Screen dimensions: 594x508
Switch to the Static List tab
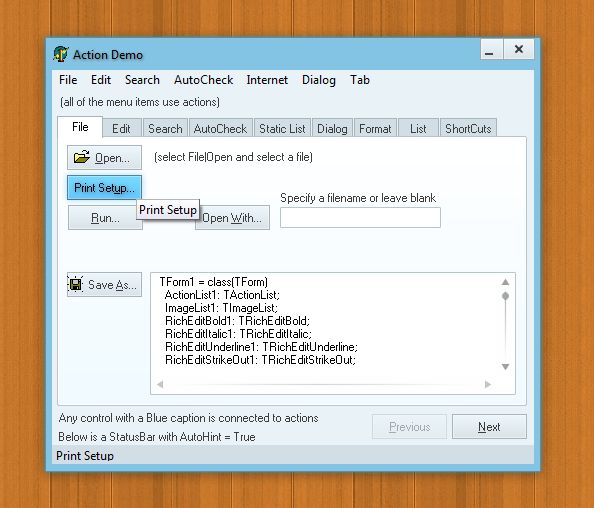pos(282,128)
